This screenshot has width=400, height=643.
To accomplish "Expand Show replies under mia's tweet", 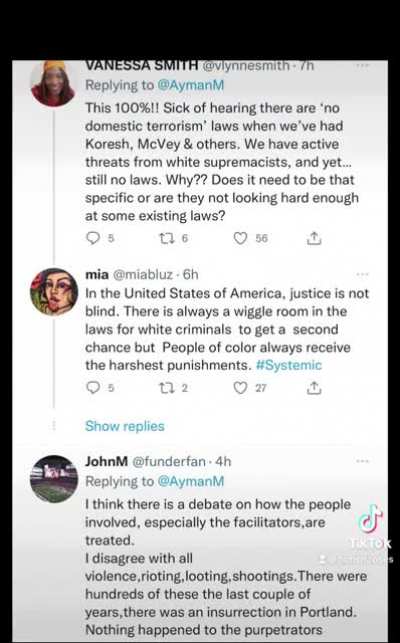I will point(125,426).
